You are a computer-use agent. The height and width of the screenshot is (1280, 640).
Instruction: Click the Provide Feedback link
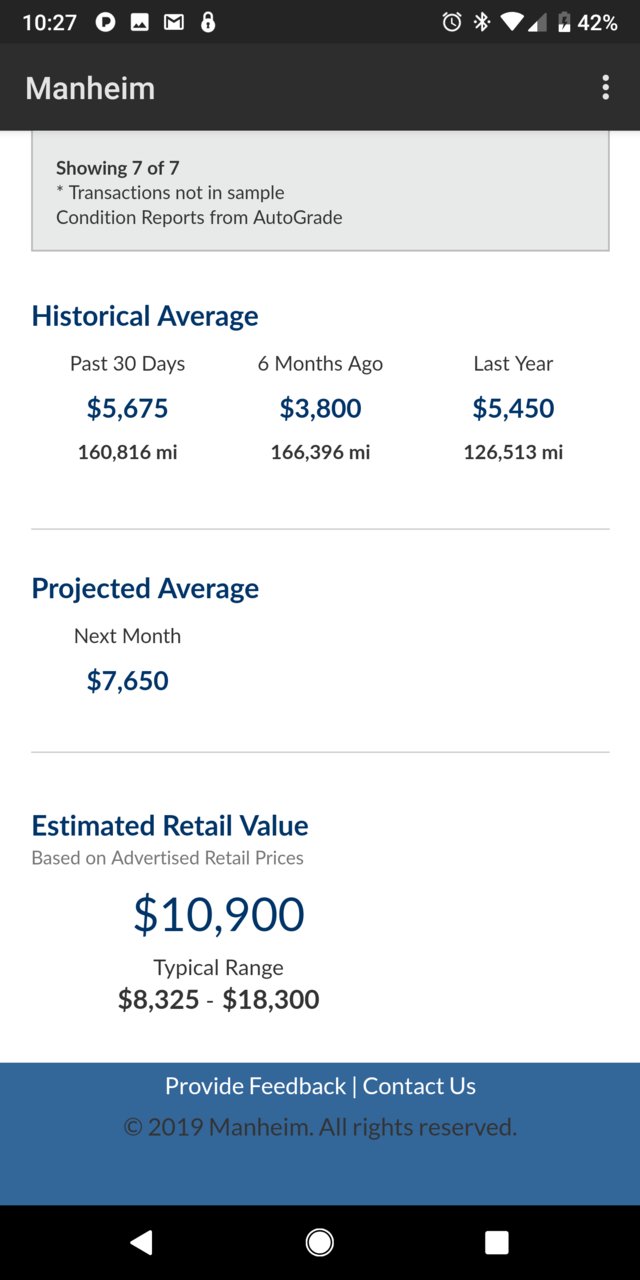tap(255, 1086)
